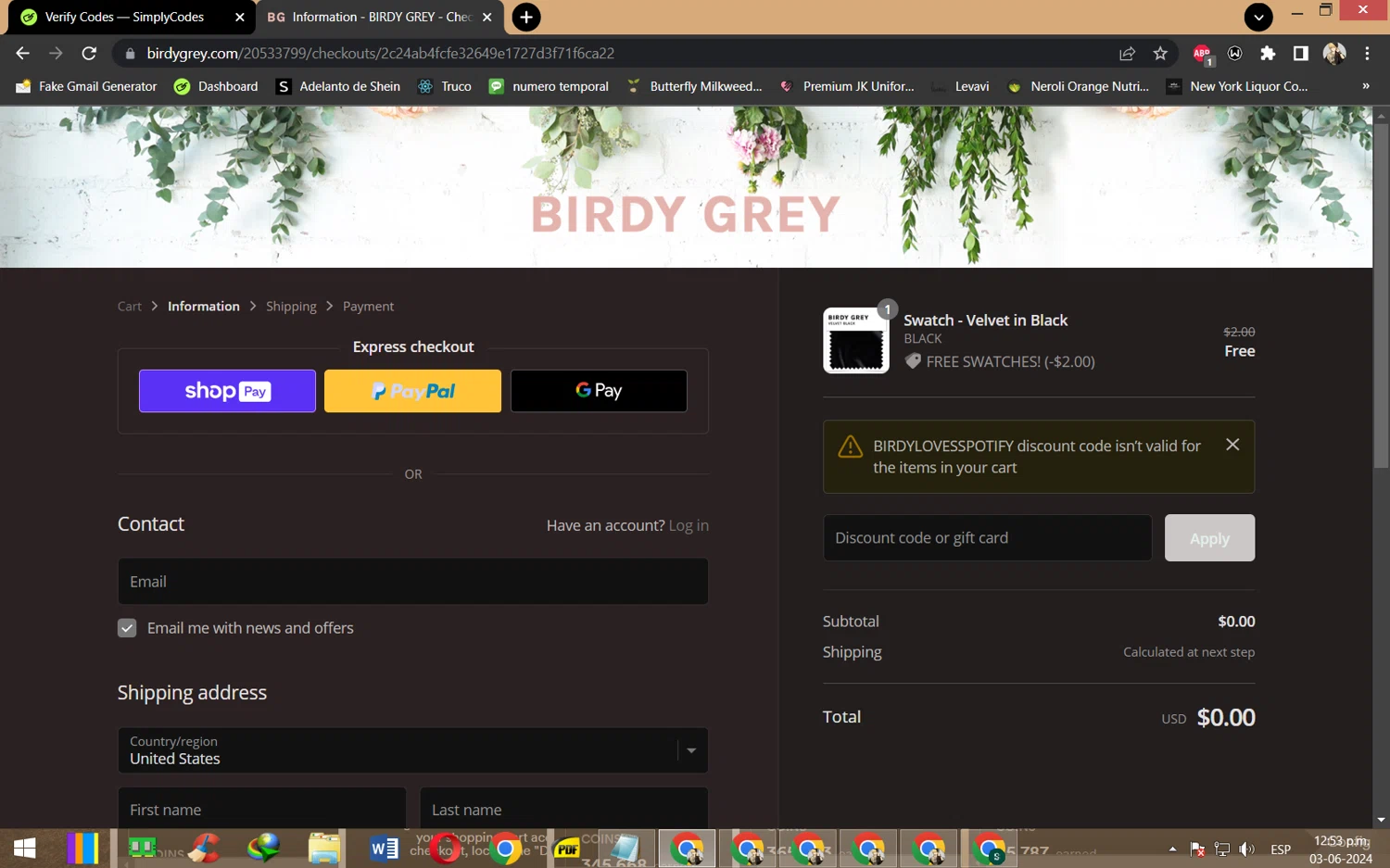The height and width of the screenshot is (868, 1390).
Task: Click into the Last name field
Action: tap(564, 809)
